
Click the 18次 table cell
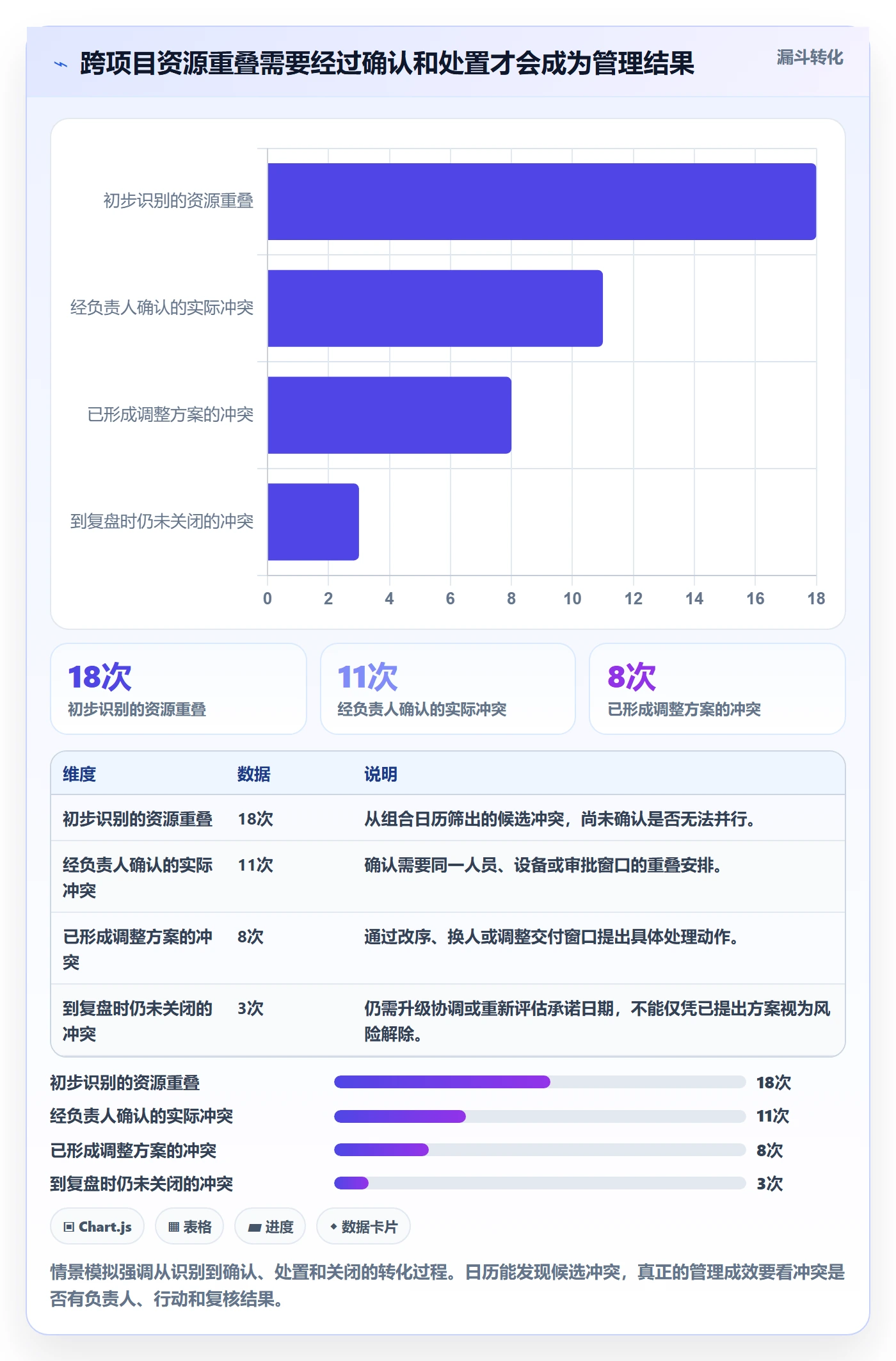point(255,819)
